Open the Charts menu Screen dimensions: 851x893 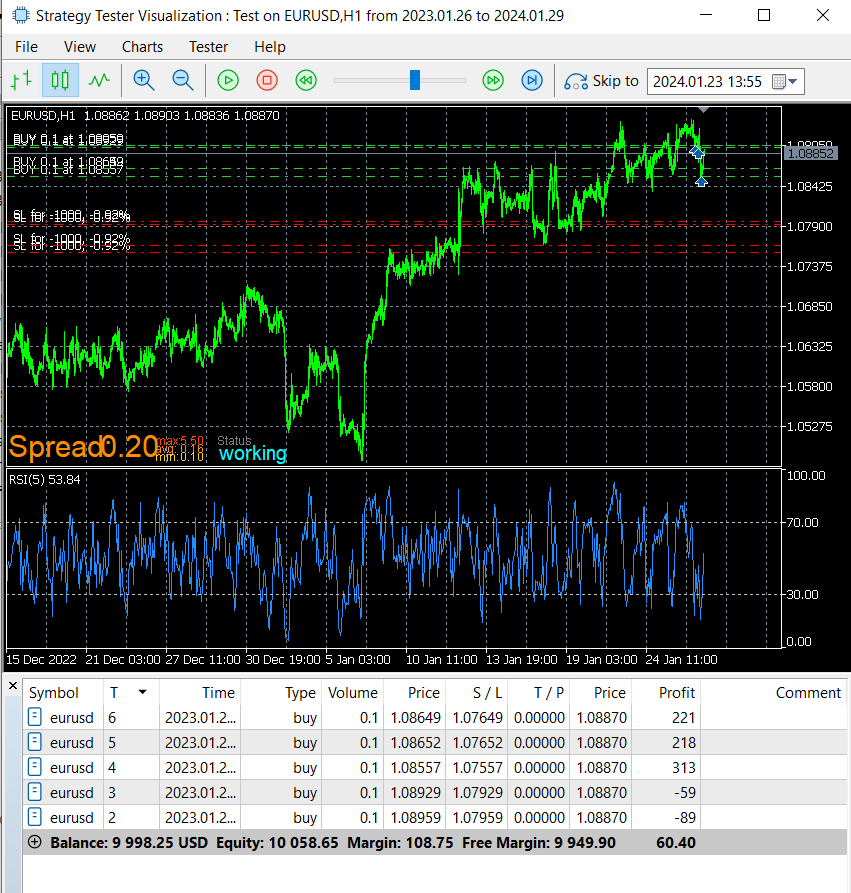tap(142, 47)
